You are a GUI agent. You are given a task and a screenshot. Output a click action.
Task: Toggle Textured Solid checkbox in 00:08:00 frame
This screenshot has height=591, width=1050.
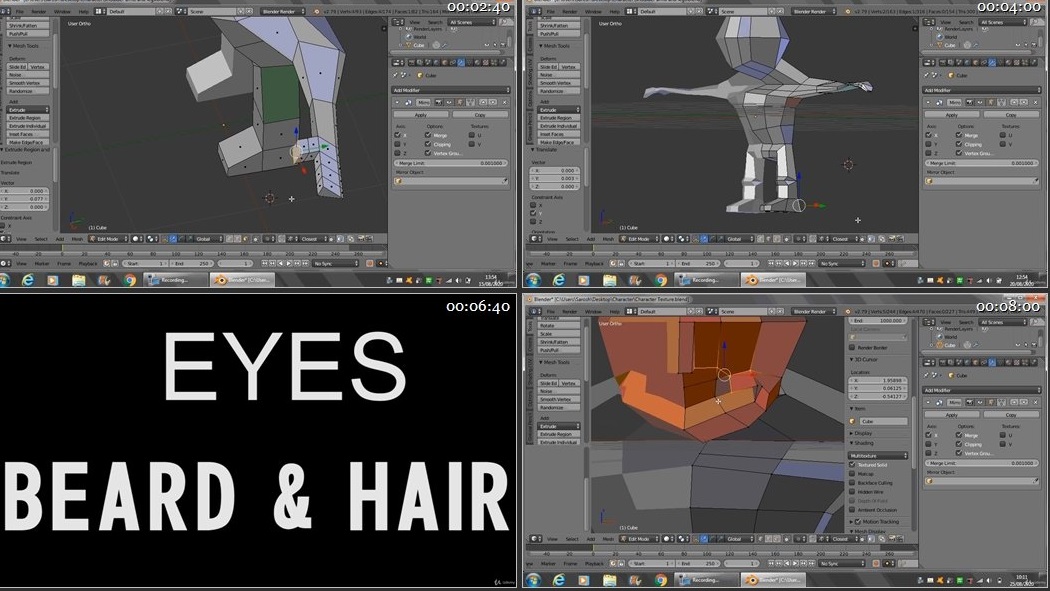click(852, 465)
